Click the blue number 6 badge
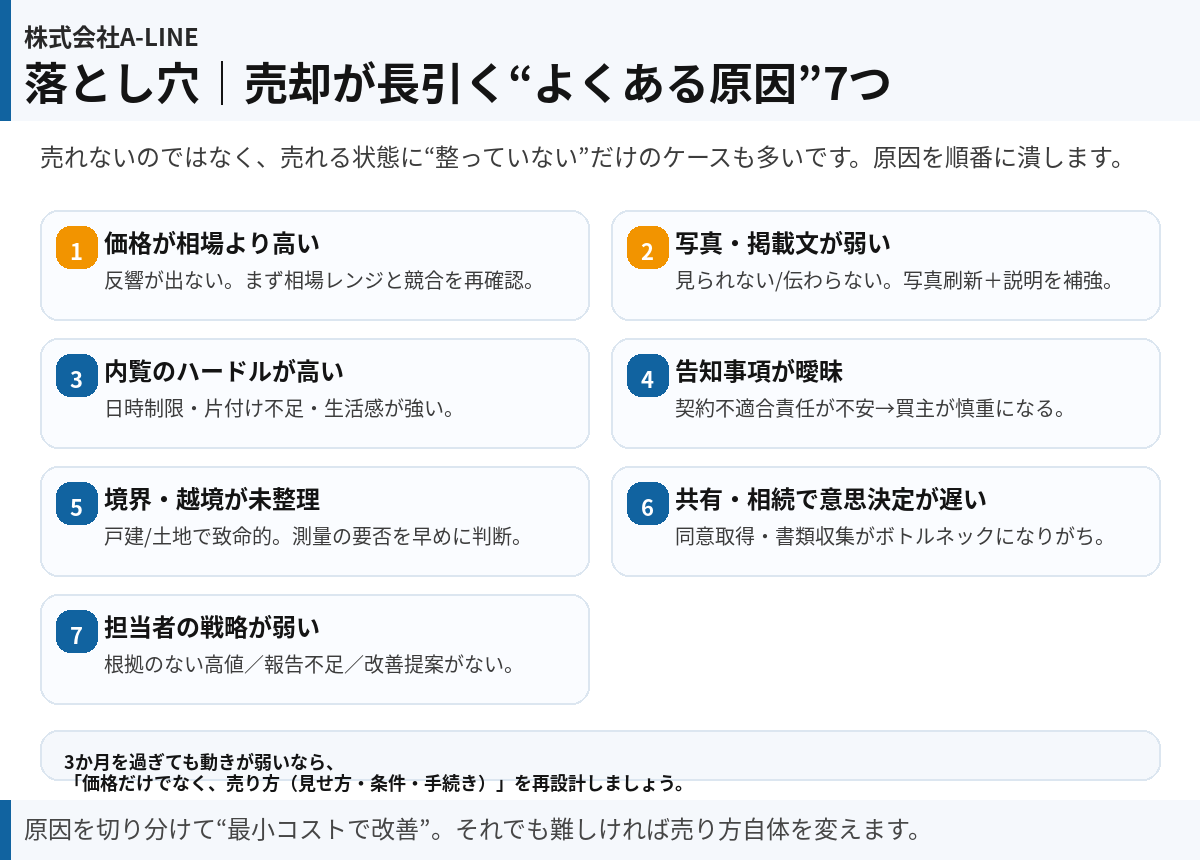Viewport: 1200px width, 860px height. point(647,504)
